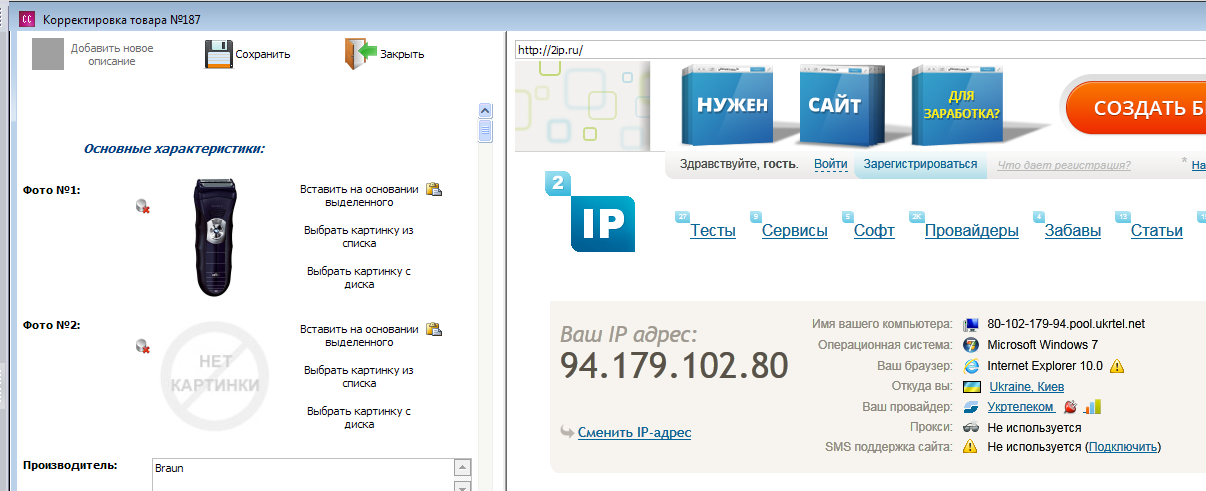Open the Провайдеры menu item
Screen dimensions: 1206x491
[x=972, y=231]
